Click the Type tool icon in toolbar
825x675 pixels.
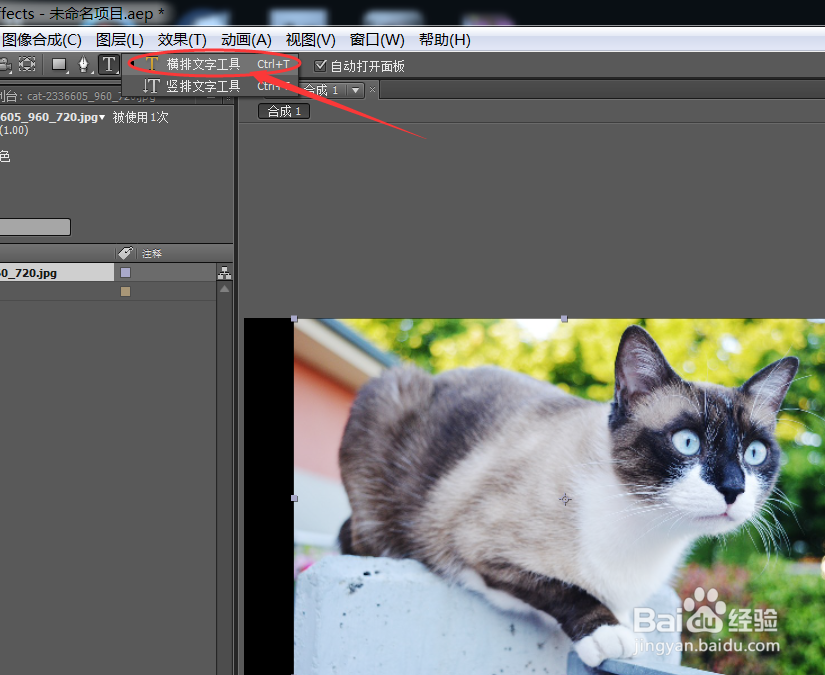pos(109,64)
